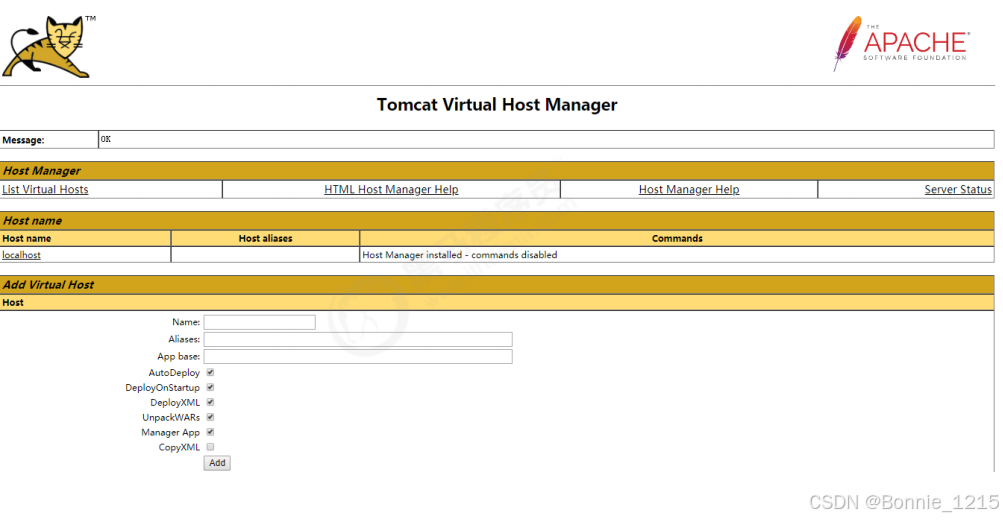Toggle the DeployOnStartup checkbox
Image resolution: width=1003 pixels, height=520 pixels.
tap(210, 388)
